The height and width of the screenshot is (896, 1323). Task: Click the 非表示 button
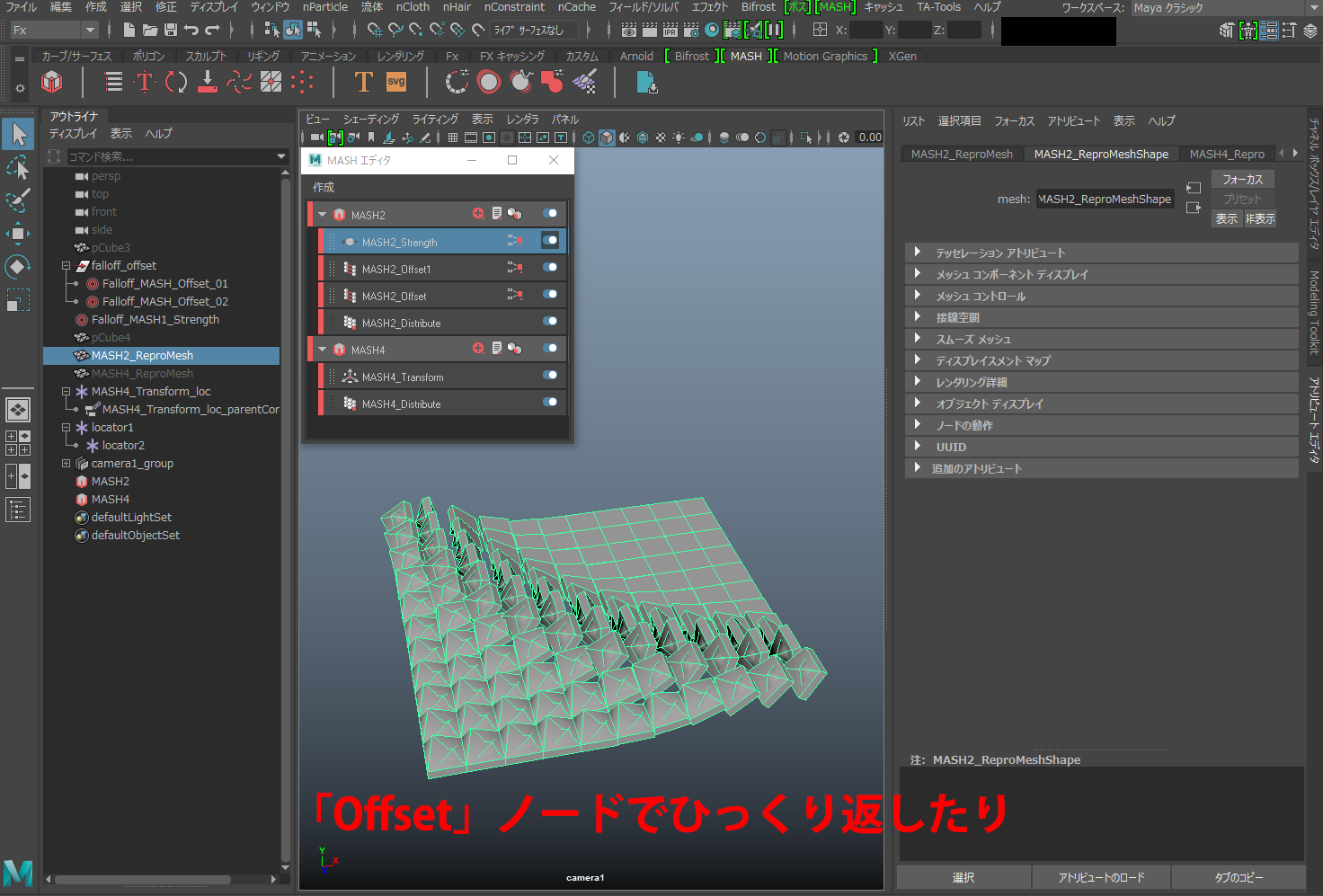(x=1259, y=219)
